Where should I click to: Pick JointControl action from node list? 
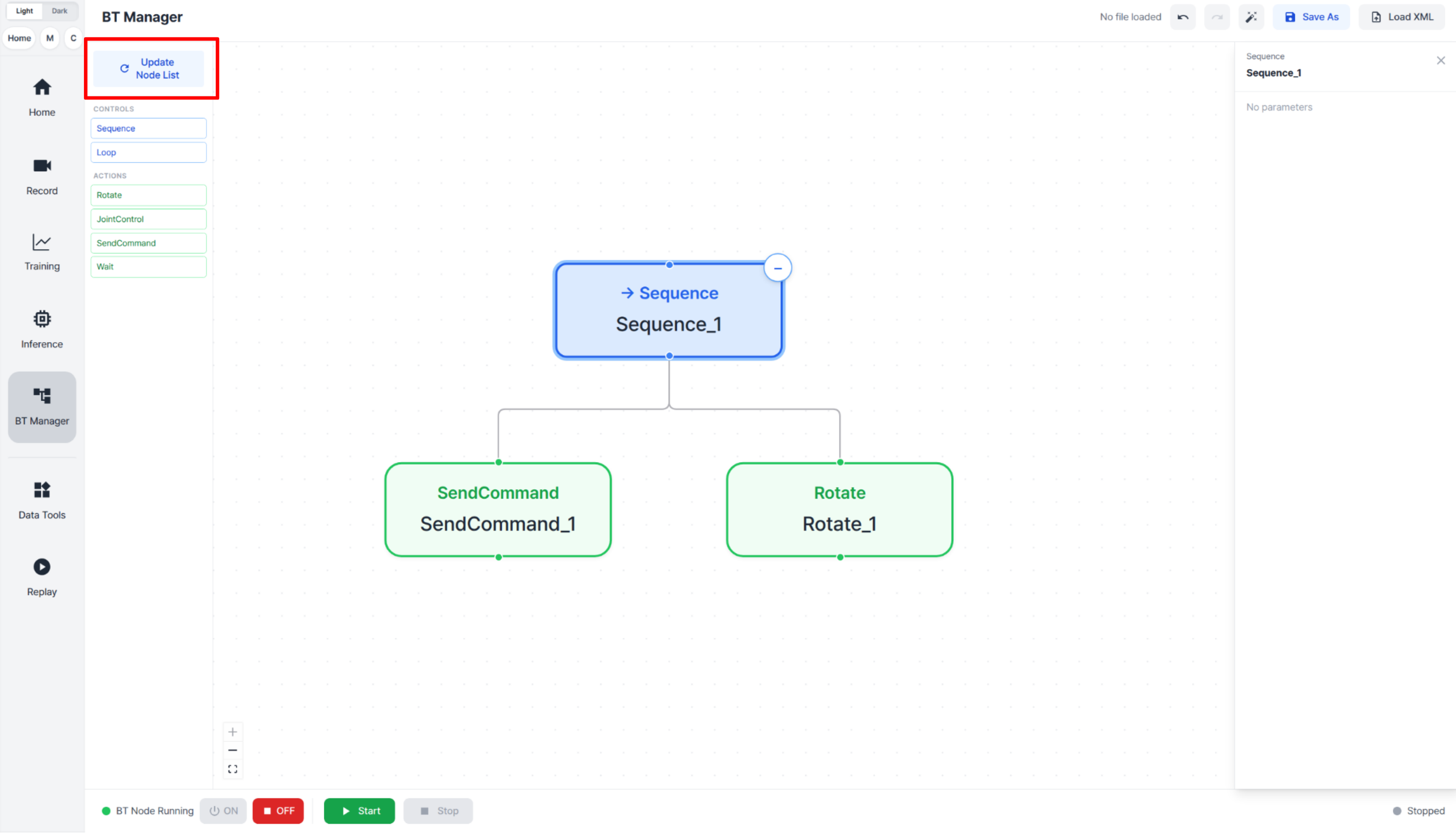pos(148,219)
